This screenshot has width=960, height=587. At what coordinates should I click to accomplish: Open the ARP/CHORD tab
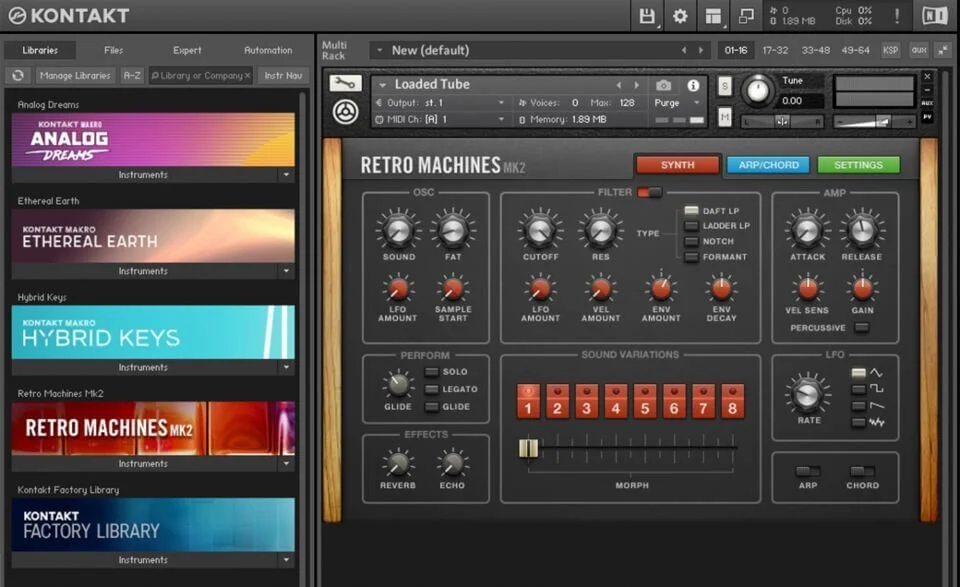(767, 165)
